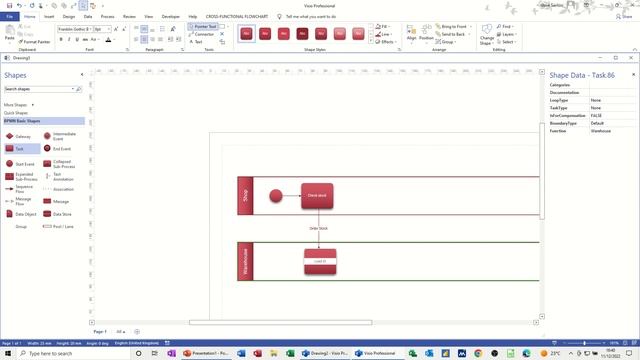Open the Select dropdown
Screen dimensions: 640x360
[x=507, y=42]
